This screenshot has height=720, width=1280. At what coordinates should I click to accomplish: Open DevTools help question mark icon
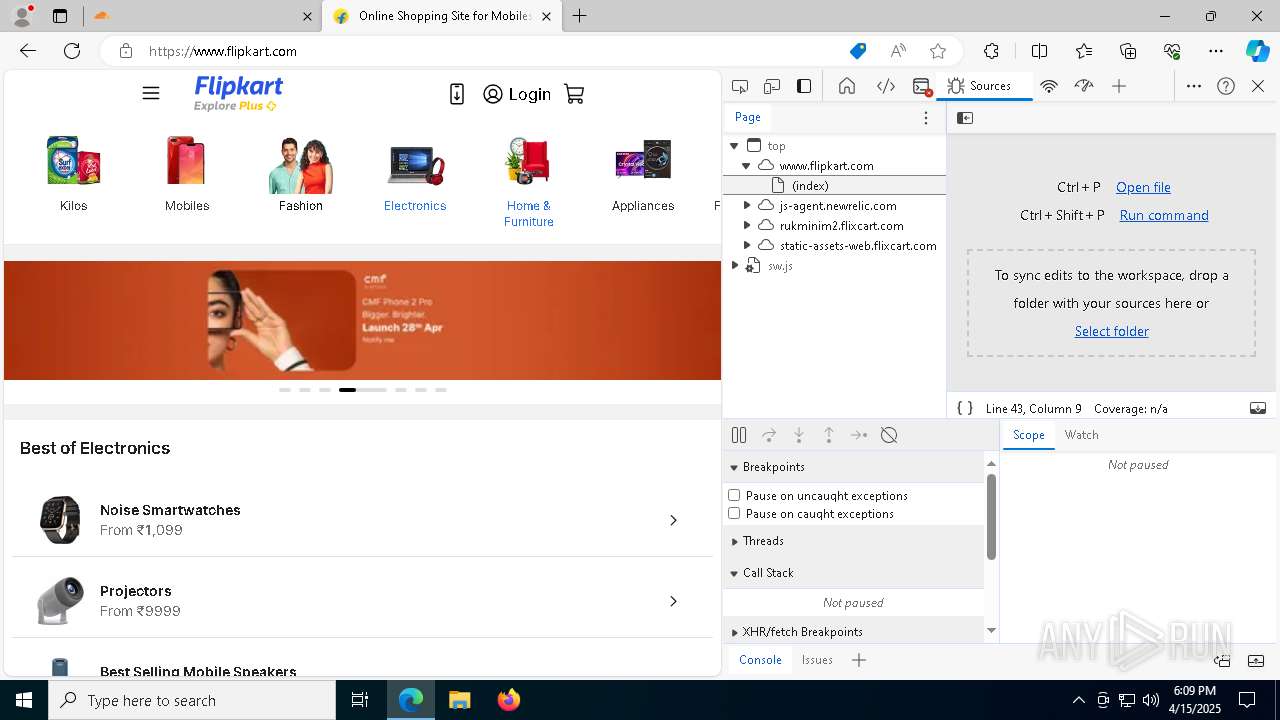tap(1226, 86)
